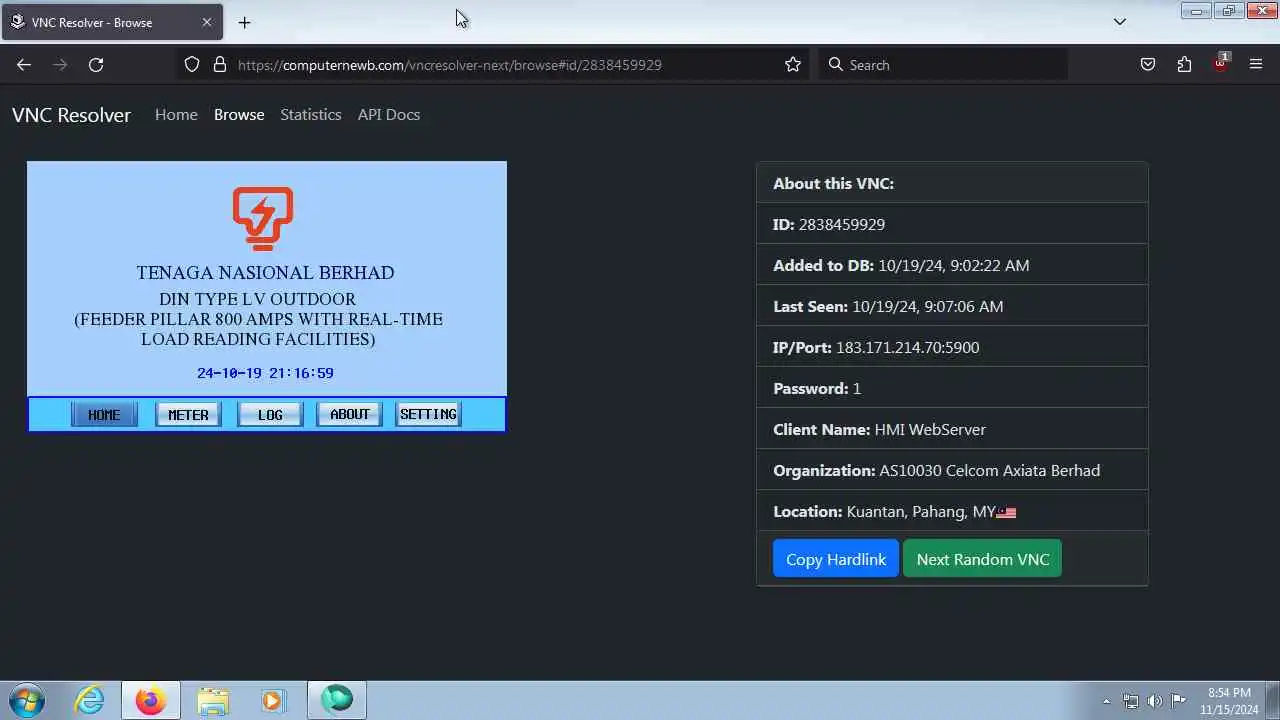Click the browser forward arrow

point(60,65)
